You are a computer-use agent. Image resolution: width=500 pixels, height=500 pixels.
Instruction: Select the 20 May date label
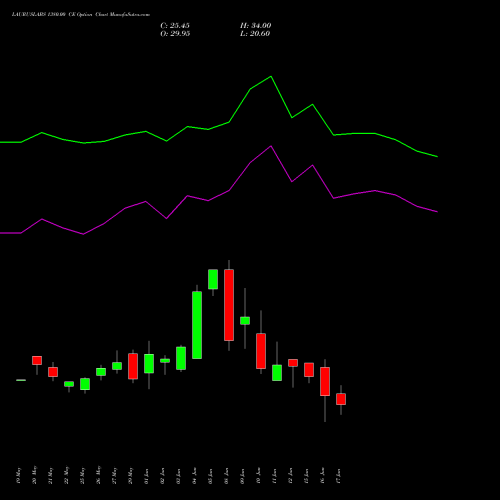34,476
